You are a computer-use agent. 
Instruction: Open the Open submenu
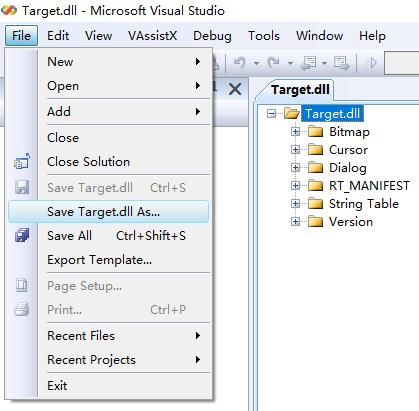click(126, 86)
